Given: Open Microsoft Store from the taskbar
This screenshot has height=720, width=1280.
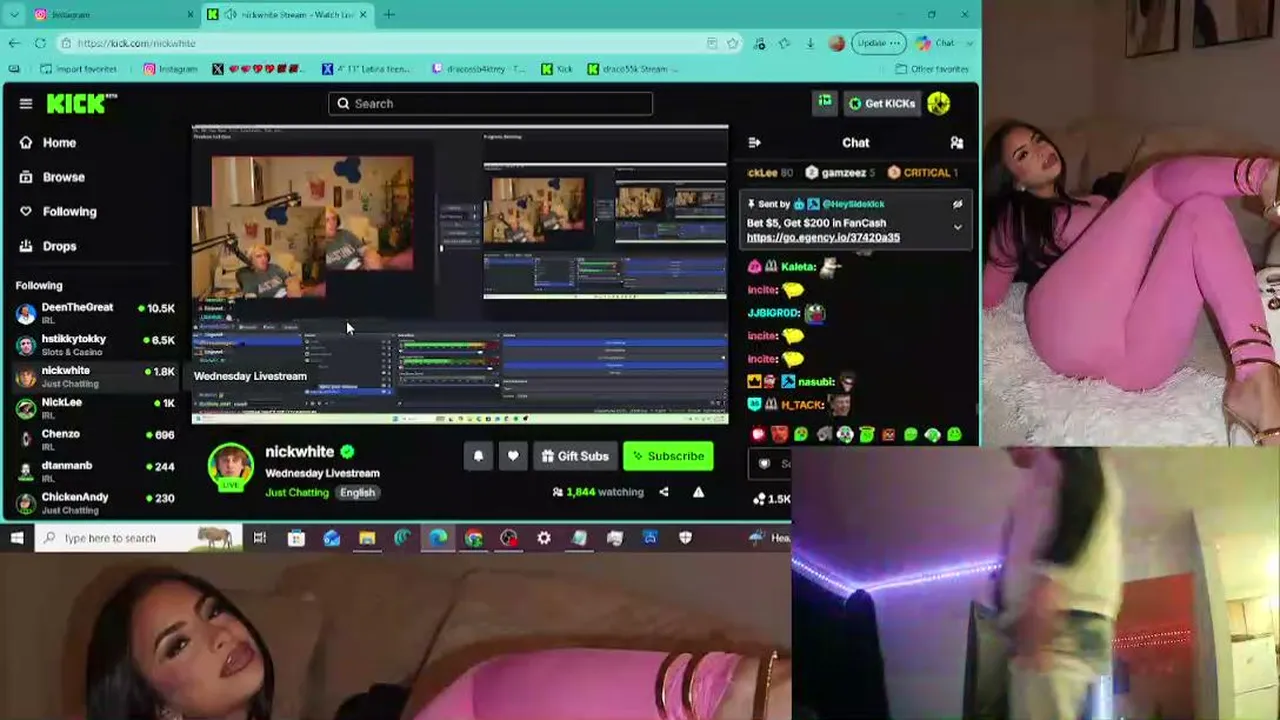Looking at the screenshot, I should [296, 538].
